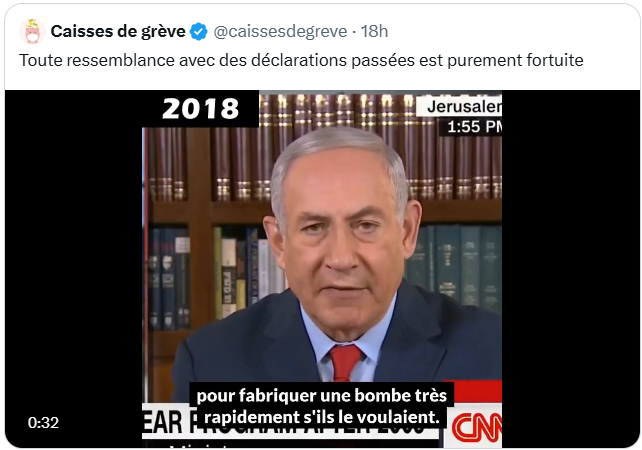Open the Caisses de grève display name

118,31
